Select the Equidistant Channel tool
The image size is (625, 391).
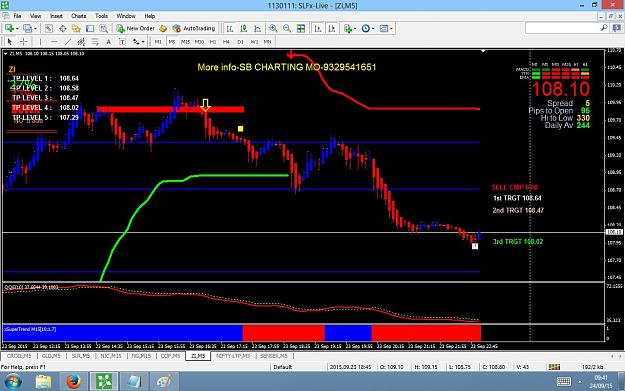(81, 41)
